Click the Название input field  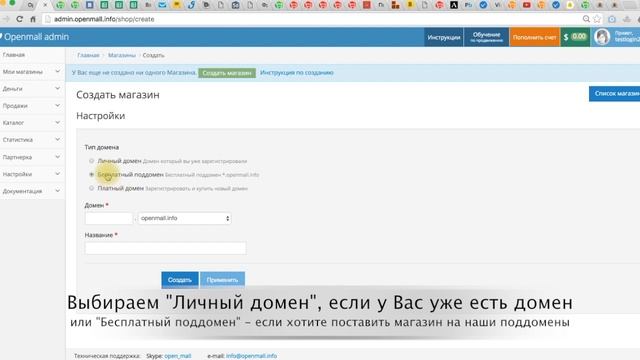tap(165, 248)
